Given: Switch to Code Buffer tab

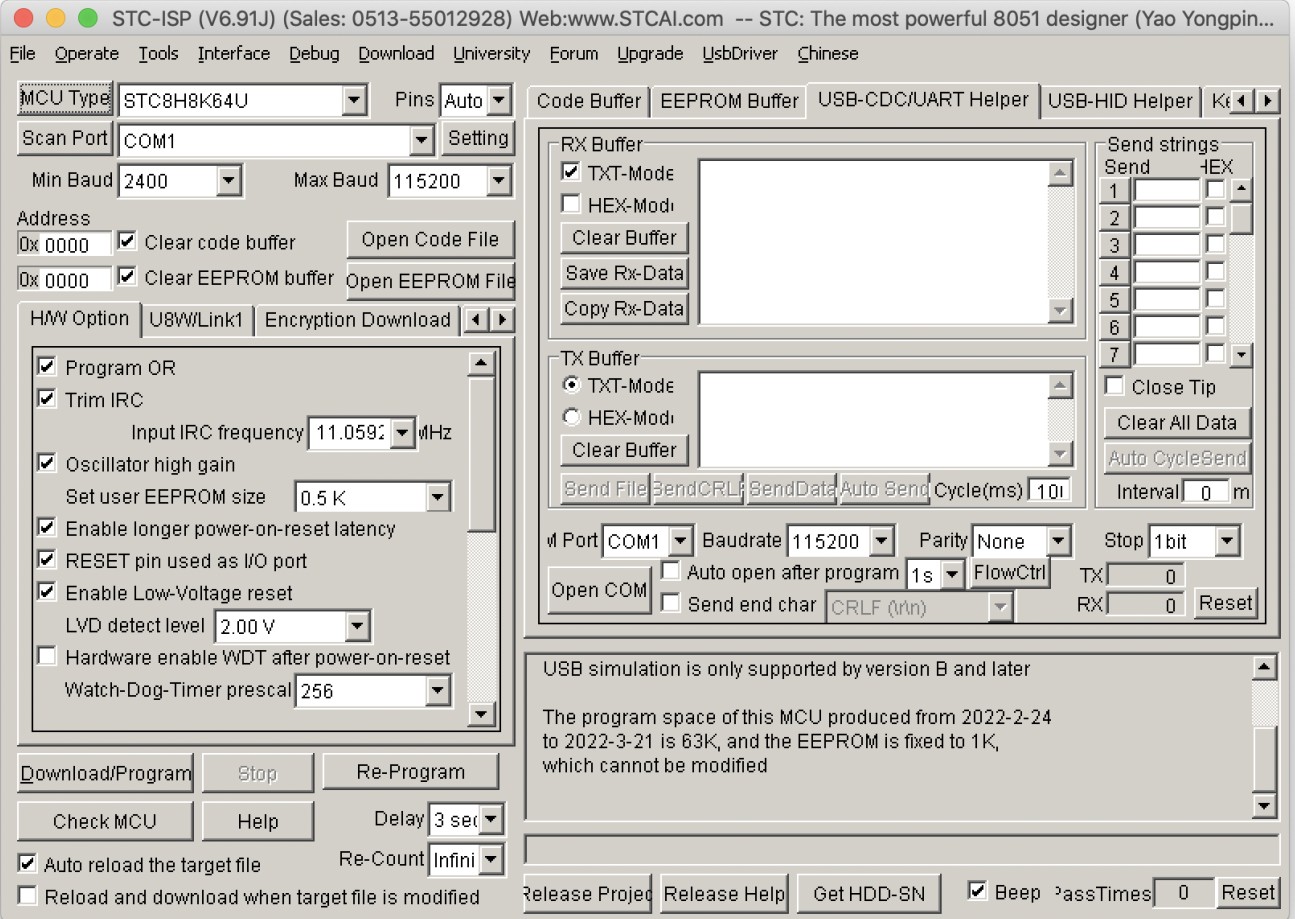Looking at the screenshot, I should pyautogui.click(x=589, y=101).
